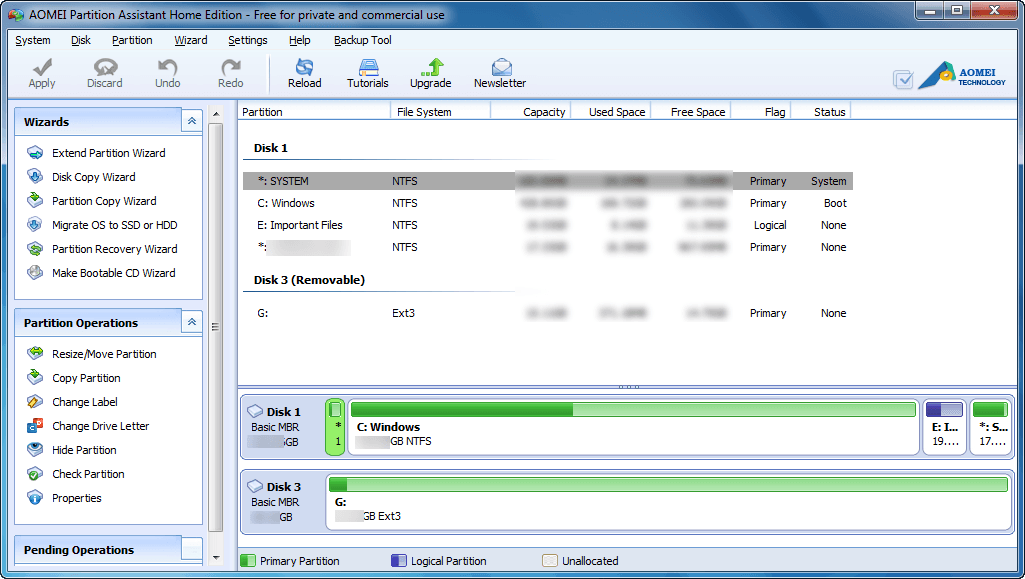The height and width of the screenshot is (579, 1025).
Task: Choose the Check Partition icon
Action: point(35,474)
